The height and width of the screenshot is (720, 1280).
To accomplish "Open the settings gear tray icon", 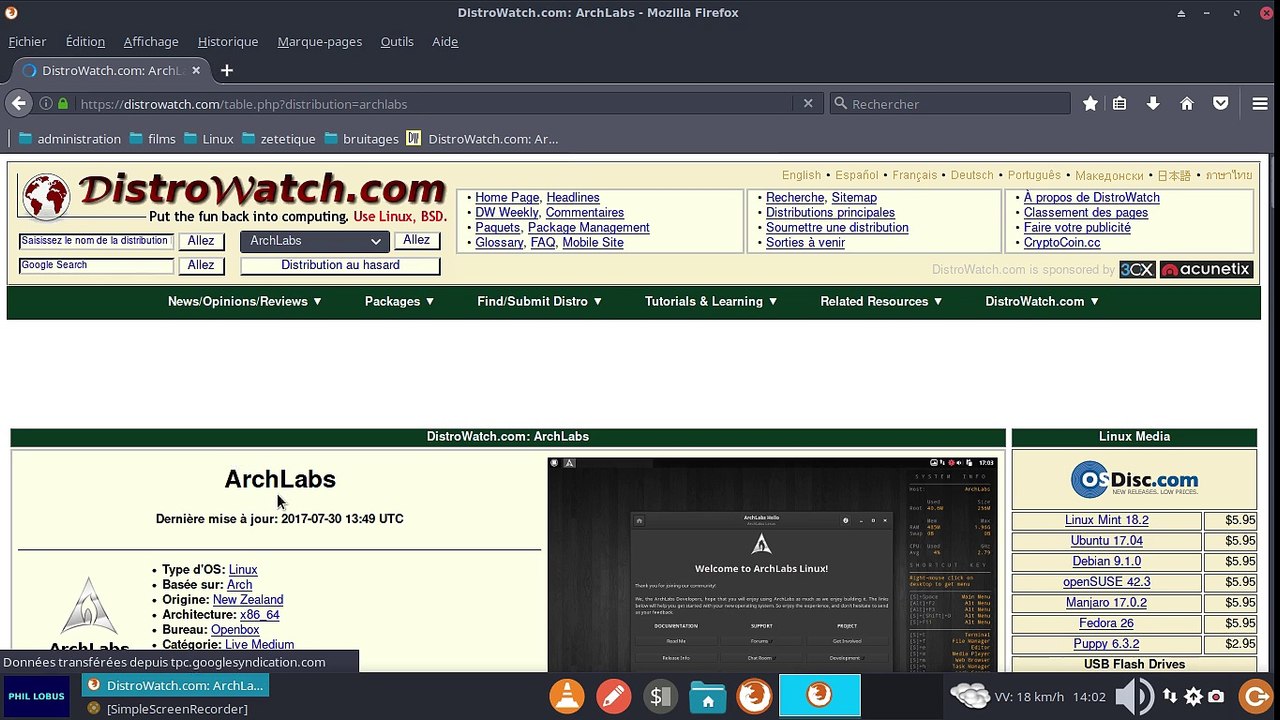I will 1193,697.
